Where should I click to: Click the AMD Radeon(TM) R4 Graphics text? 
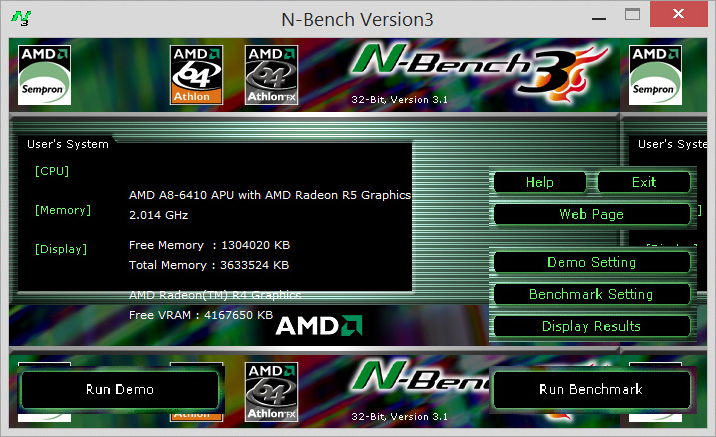tap(215, 295)
